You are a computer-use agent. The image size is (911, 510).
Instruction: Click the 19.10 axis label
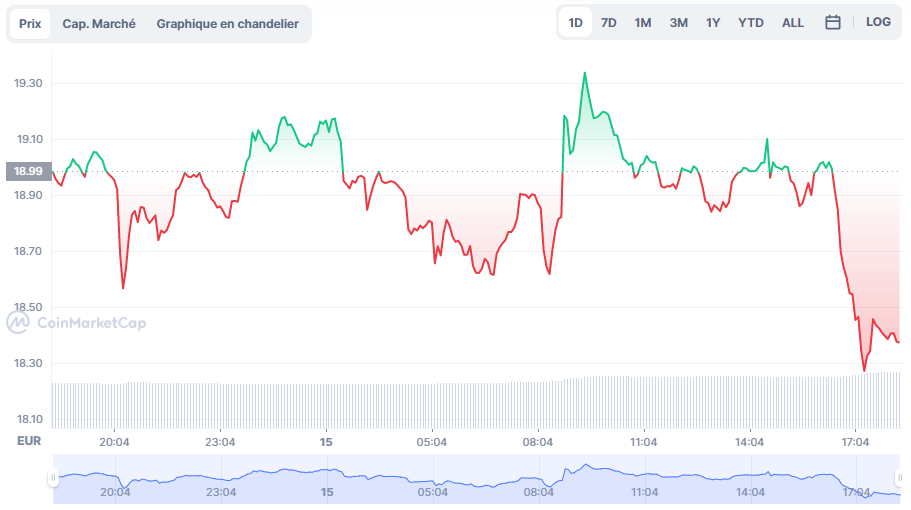30,139
